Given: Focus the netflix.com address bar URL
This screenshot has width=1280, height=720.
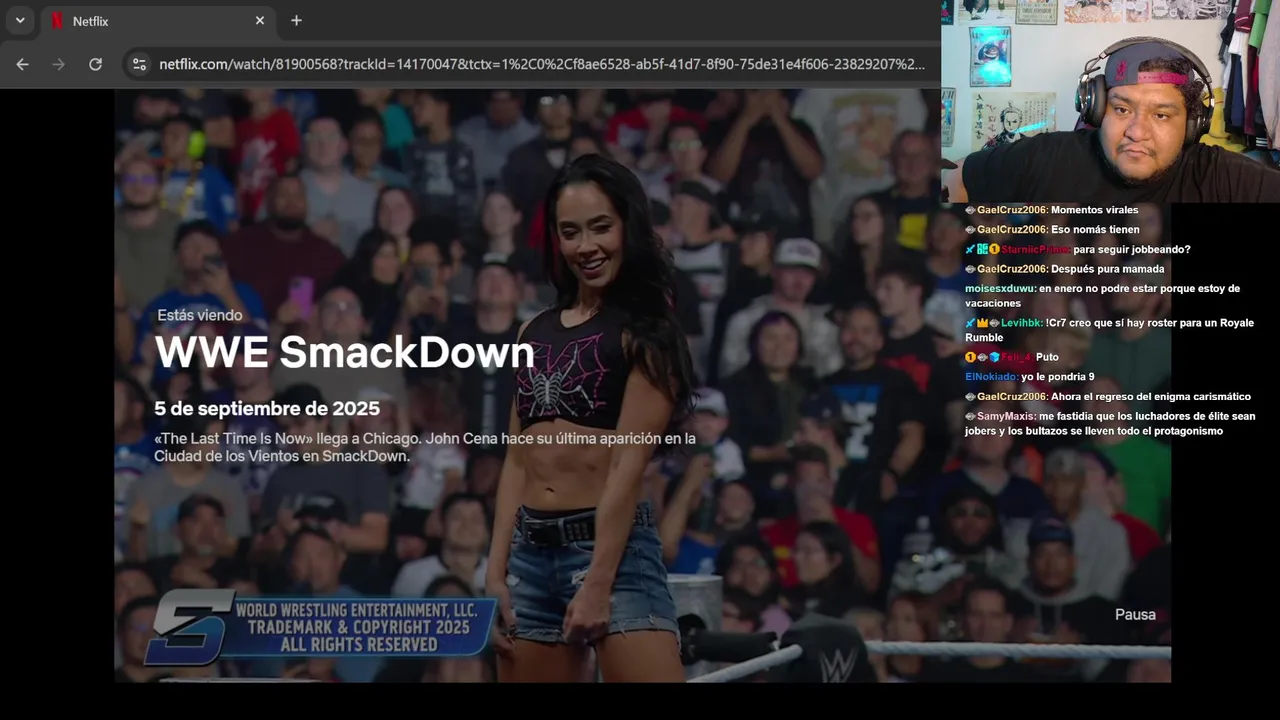Looking at the screenshot, I should point(542,64).
